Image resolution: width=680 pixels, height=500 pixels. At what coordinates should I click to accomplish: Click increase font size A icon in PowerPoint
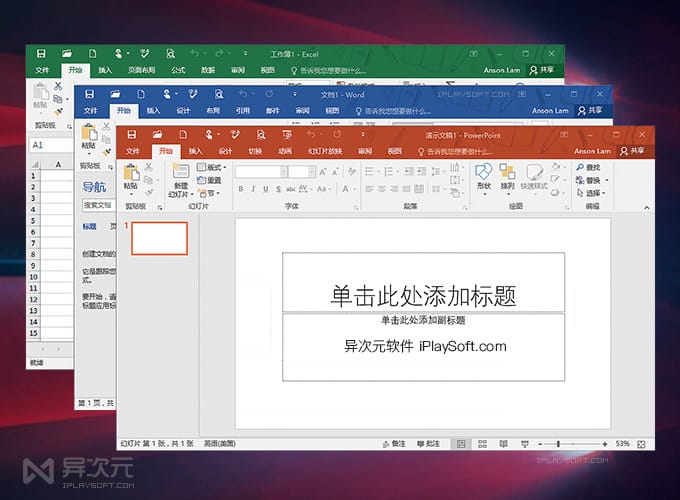pyautogui.click(x=323, y=172)
